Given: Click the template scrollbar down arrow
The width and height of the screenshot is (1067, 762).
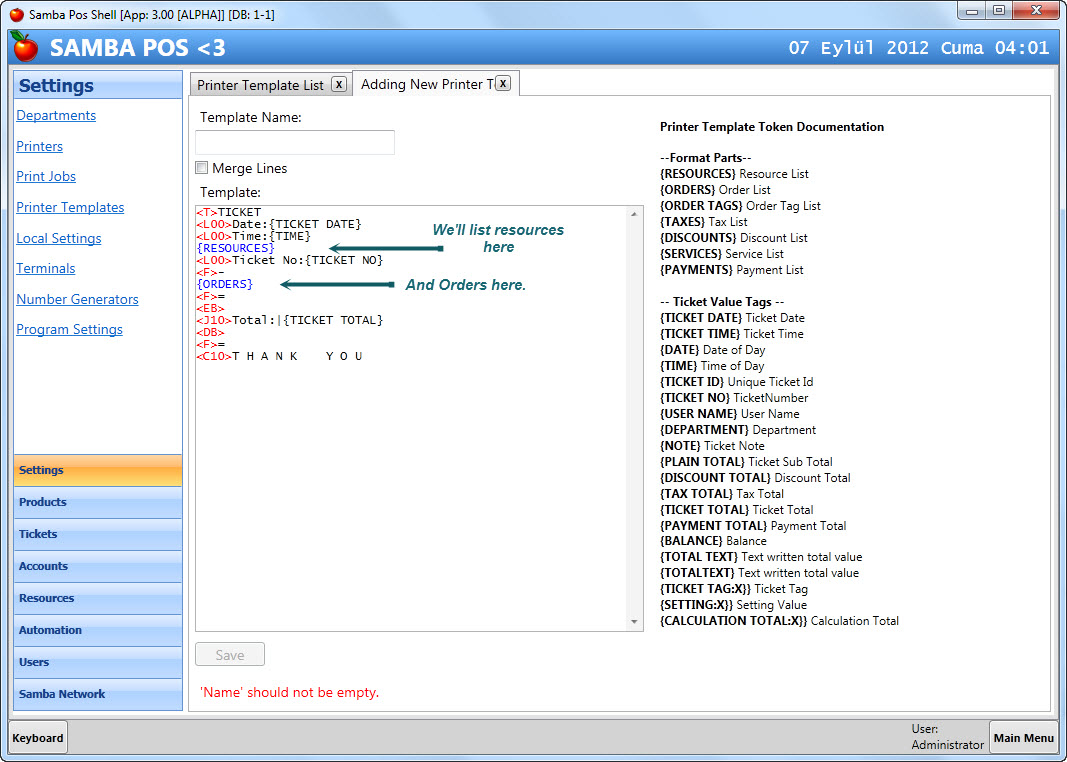Looking at the screenshot, I should point(634,622).
